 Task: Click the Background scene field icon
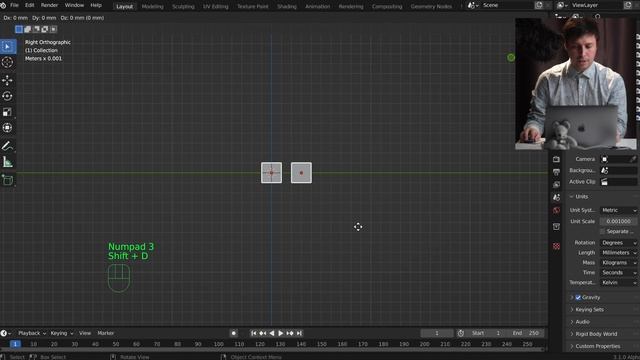tap(604, 171)
